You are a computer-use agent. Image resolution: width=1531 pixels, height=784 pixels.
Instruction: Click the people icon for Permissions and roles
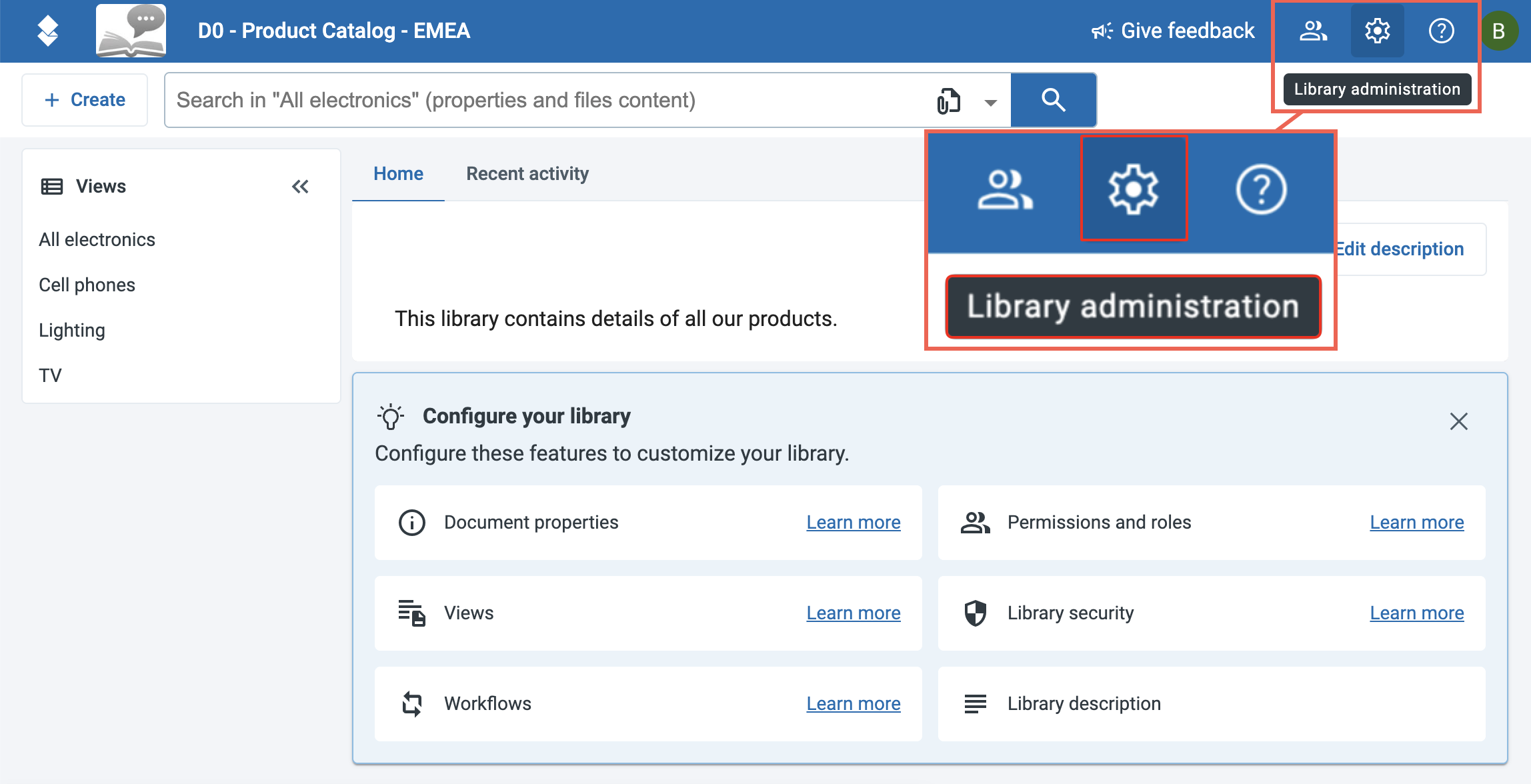click(975, 523)
